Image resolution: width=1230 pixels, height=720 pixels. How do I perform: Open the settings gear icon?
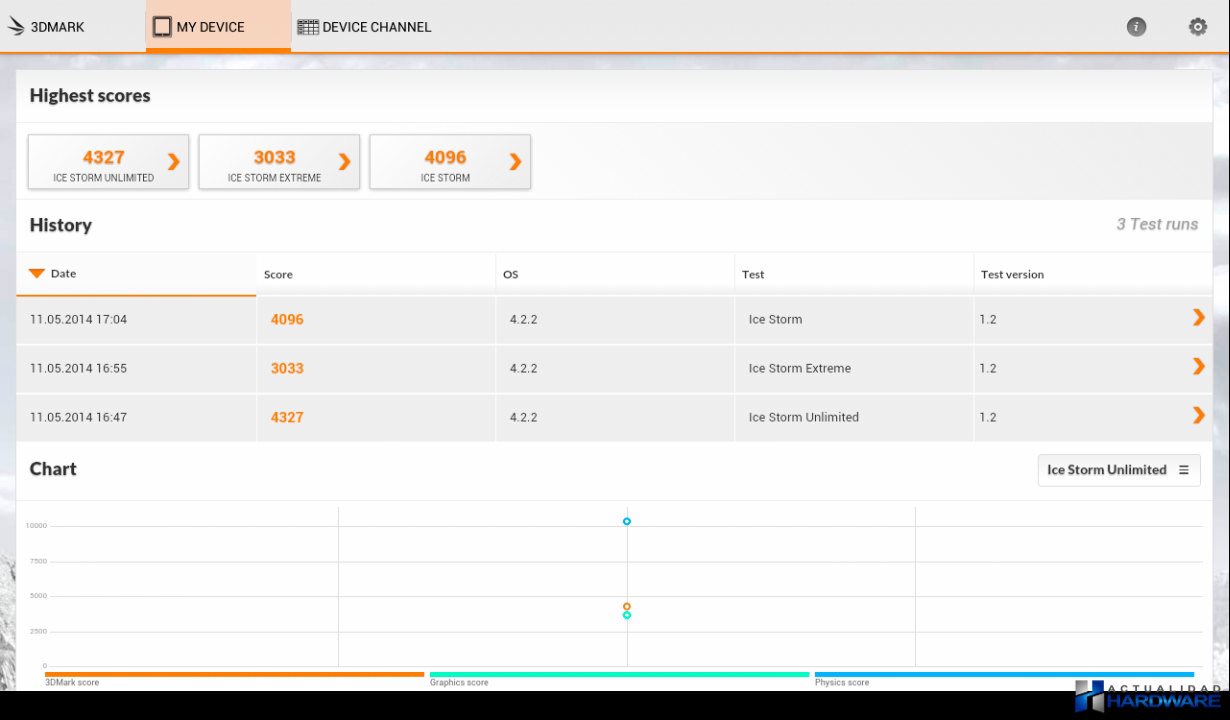click(x=1197, y=27)
